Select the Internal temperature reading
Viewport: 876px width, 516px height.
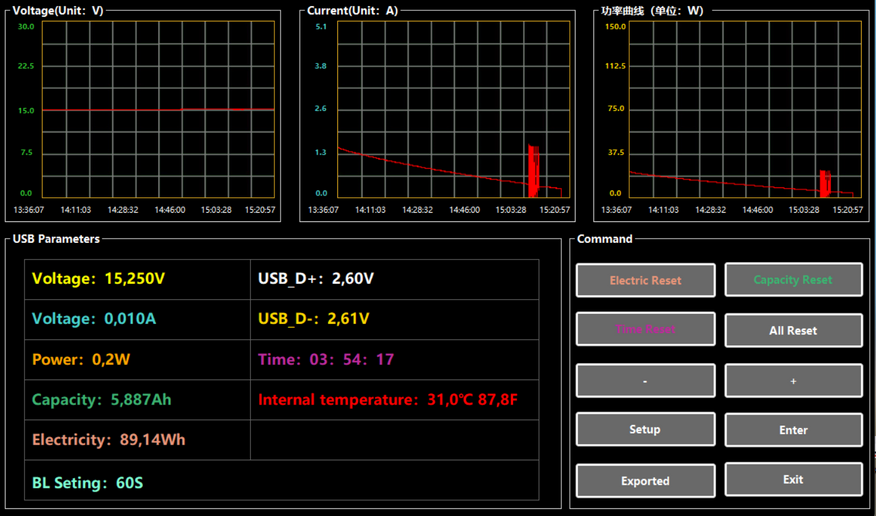click(x=388, y=400)
